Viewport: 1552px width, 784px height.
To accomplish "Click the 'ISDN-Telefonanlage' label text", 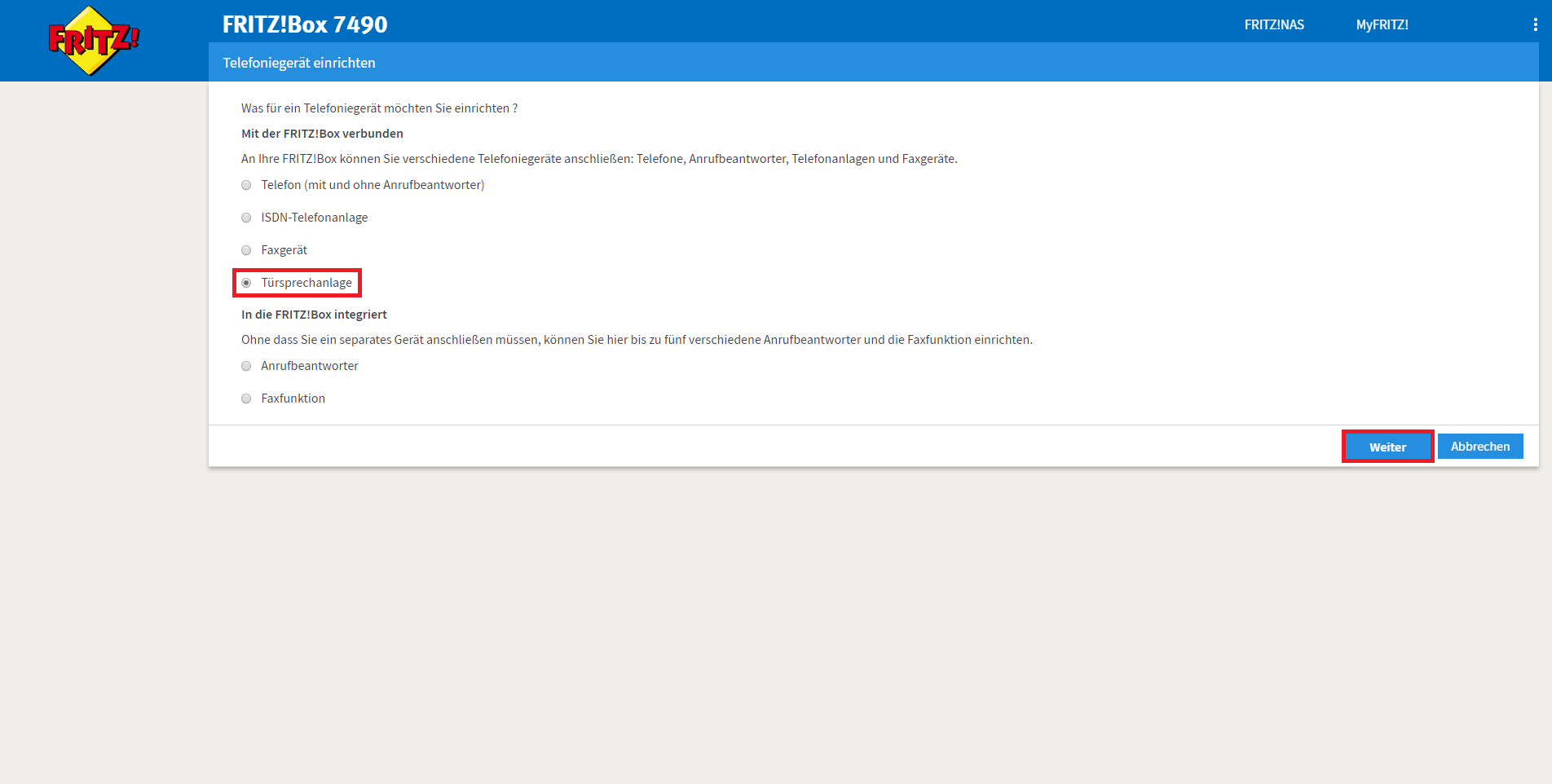I will (314, 218).
